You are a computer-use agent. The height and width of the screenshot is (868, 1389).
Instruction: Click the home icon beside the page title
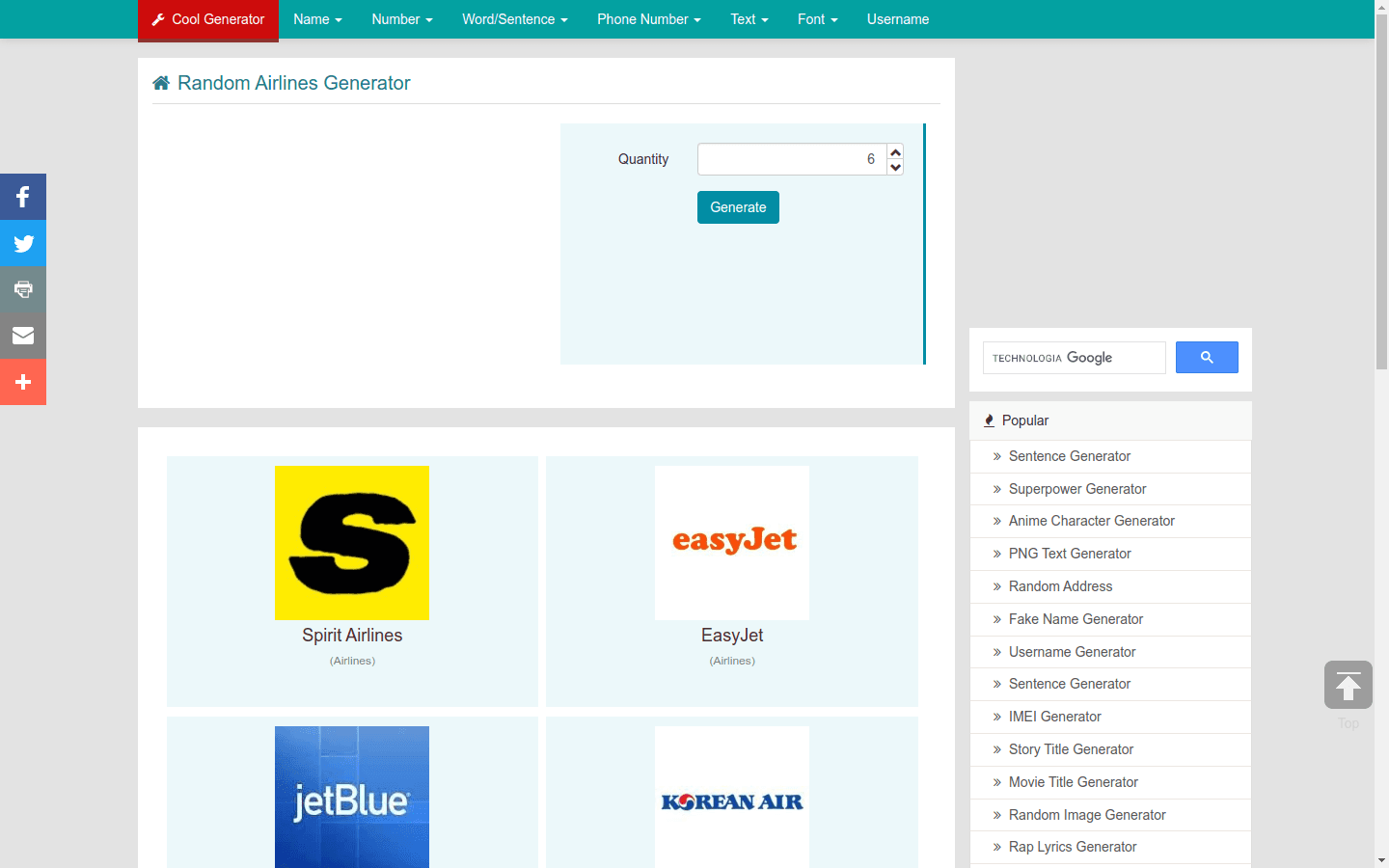(160, 82)
